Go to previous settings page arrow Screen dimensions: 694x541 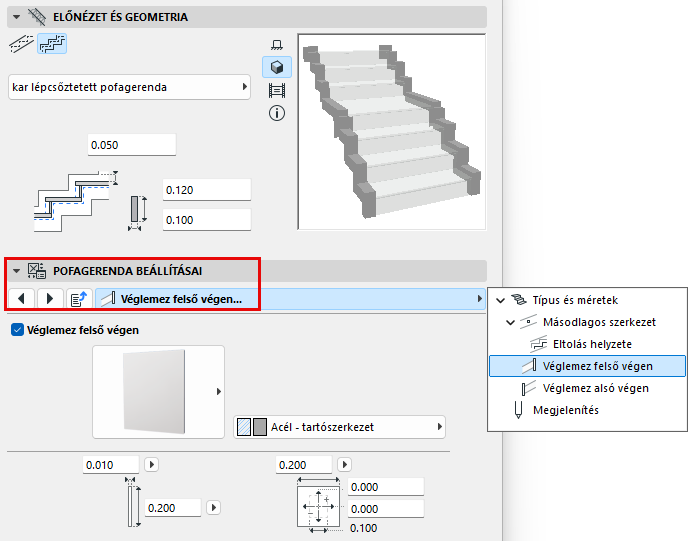pos(21,299)
